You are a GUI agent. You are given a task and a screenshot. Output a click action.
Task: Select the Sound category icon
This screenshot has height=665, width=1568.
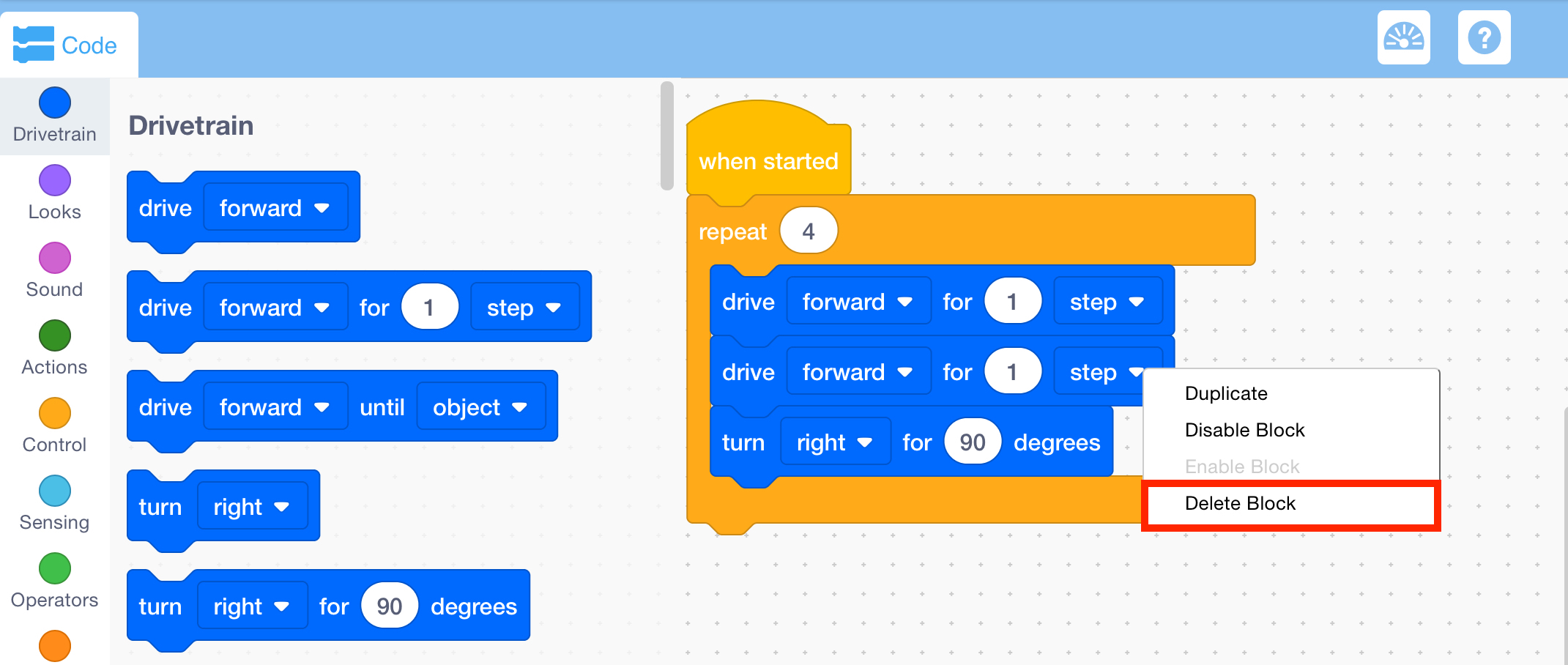point(54,258)
